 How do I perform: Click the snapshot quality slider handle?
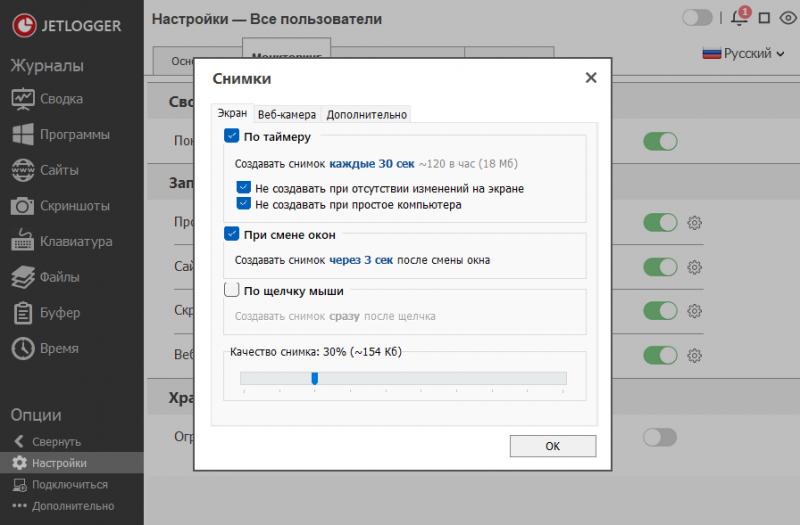314,378
